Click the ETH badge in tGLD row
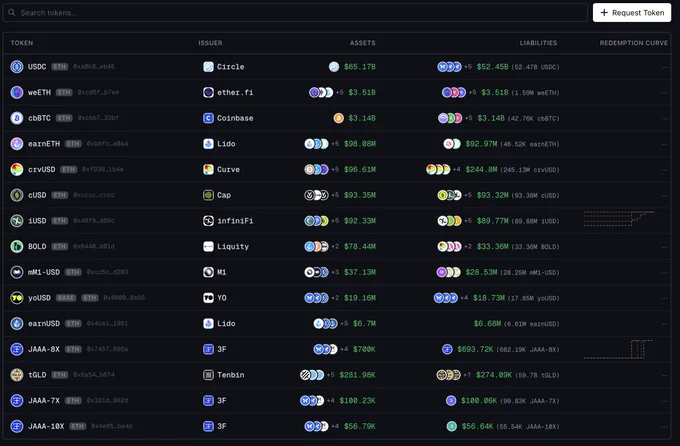 tap(59, 374)
